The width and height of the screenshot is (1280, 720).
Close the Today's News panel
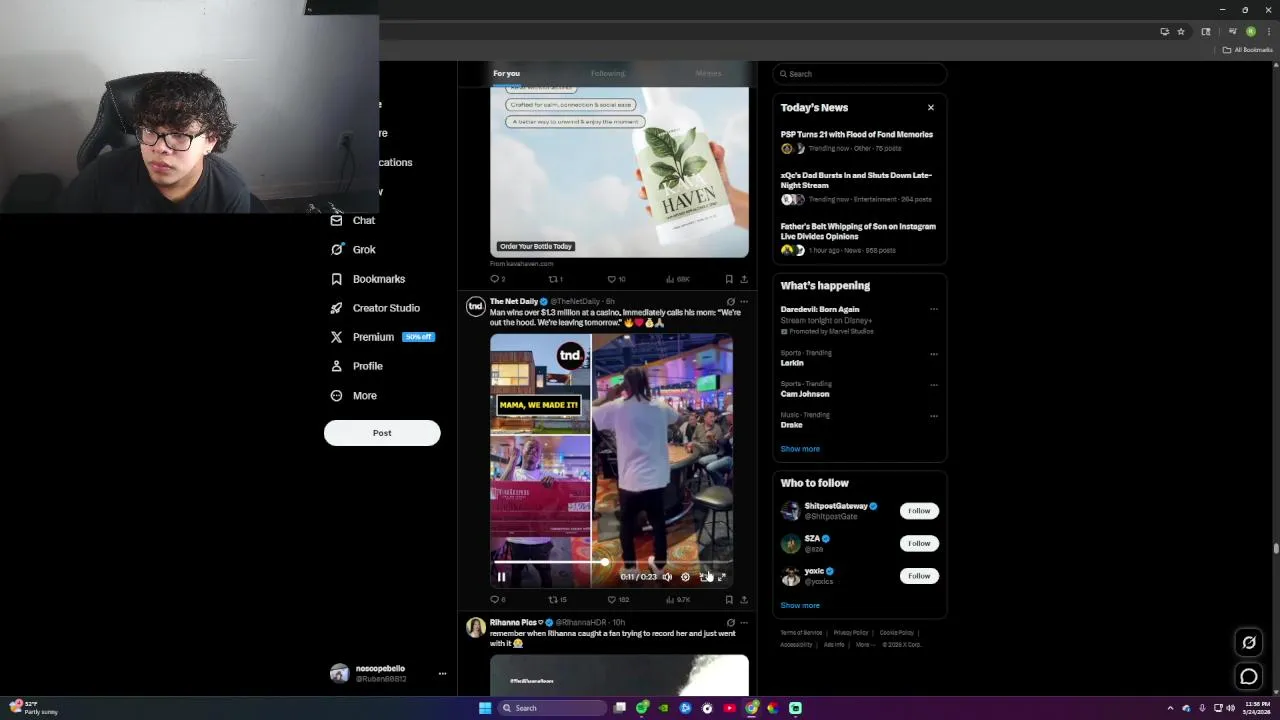point(931,107)
